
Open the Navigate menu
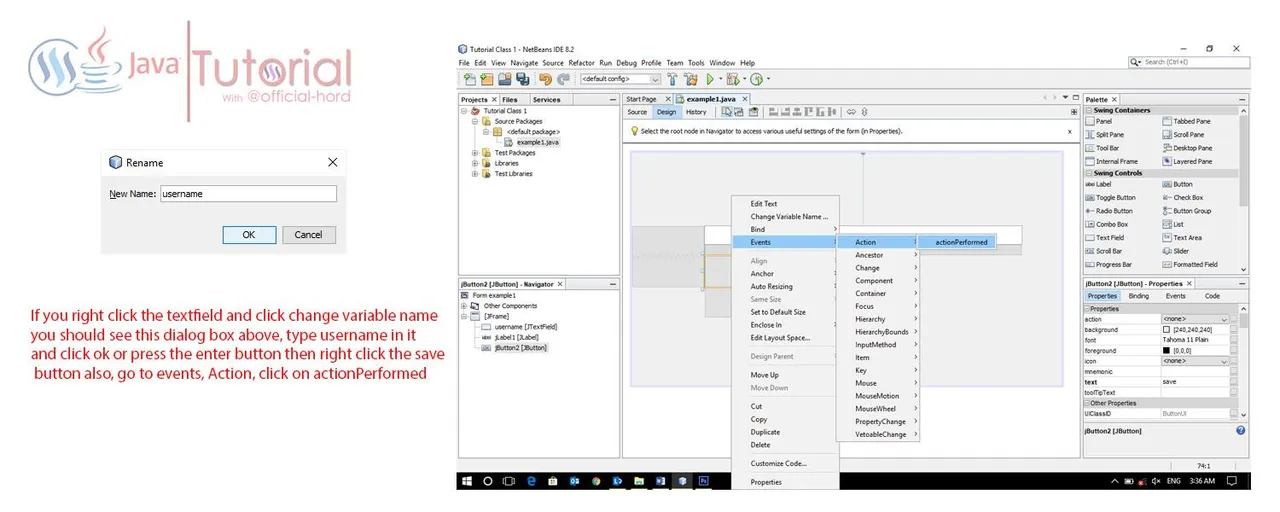click(x=524, y=63)
